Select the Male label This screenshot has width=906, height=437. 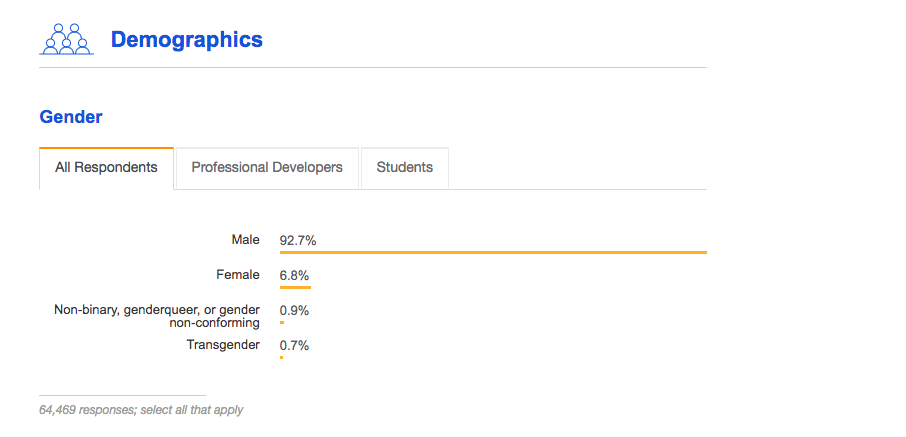coord(246,240)
